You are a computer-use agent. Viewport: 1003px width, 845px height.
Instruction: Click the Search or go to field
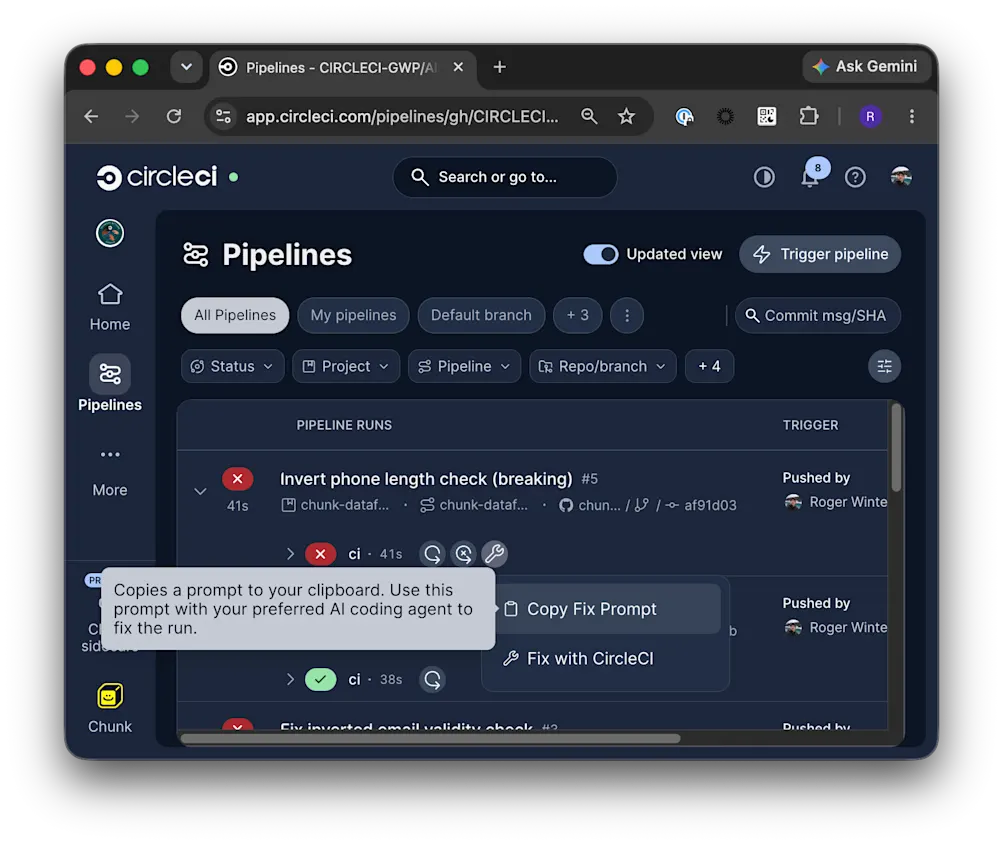click(505, 177)
